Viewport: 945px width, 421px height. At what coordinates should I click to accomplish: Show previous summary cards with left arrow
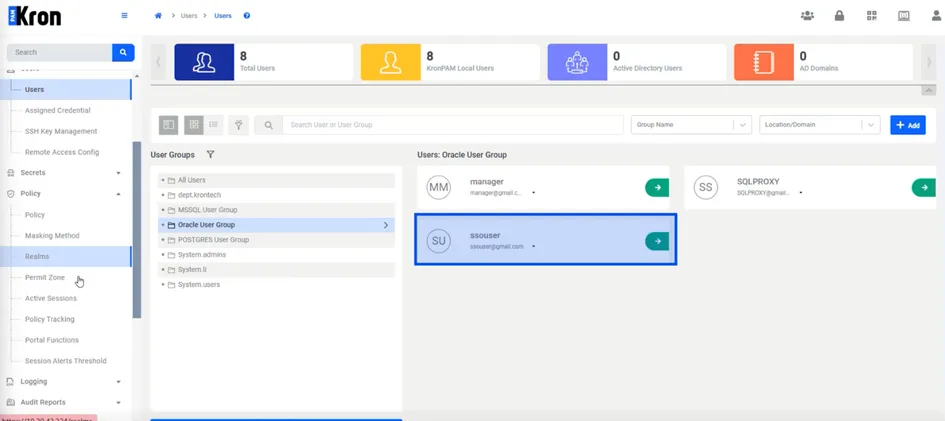158,62
